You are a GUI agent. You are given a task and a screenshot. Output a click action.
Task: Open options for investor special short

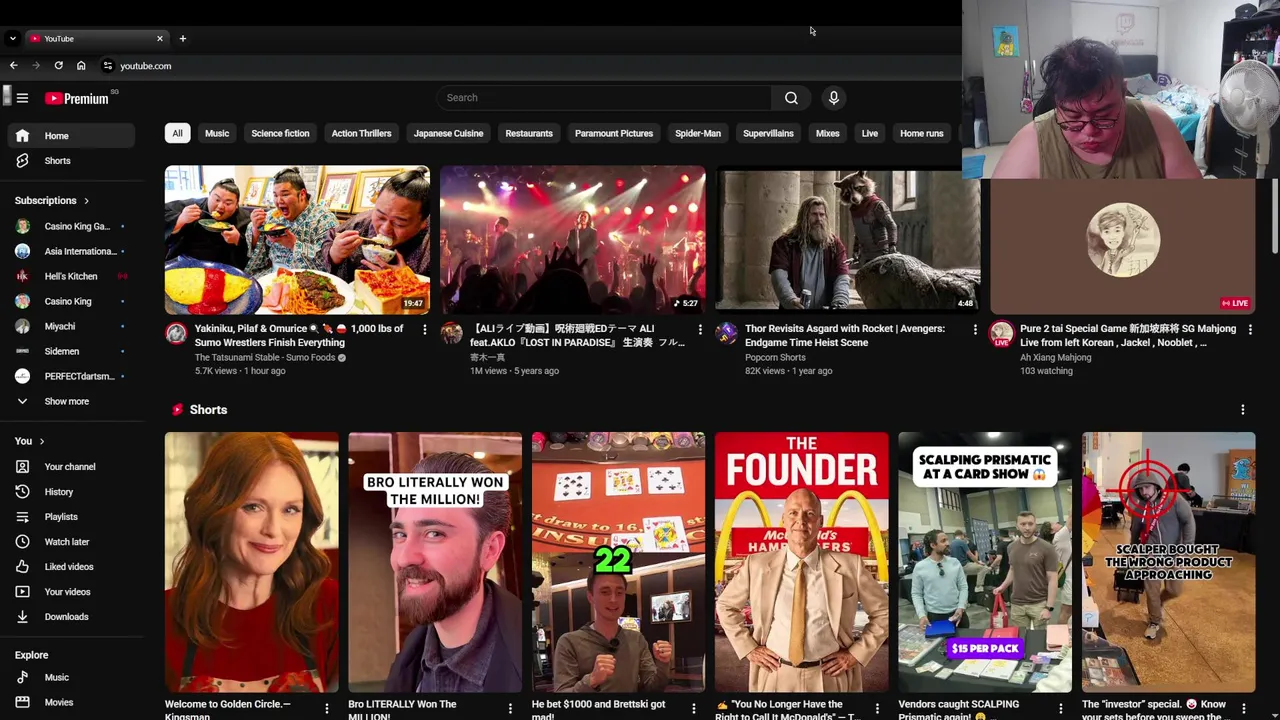[x=1244, y=709]
